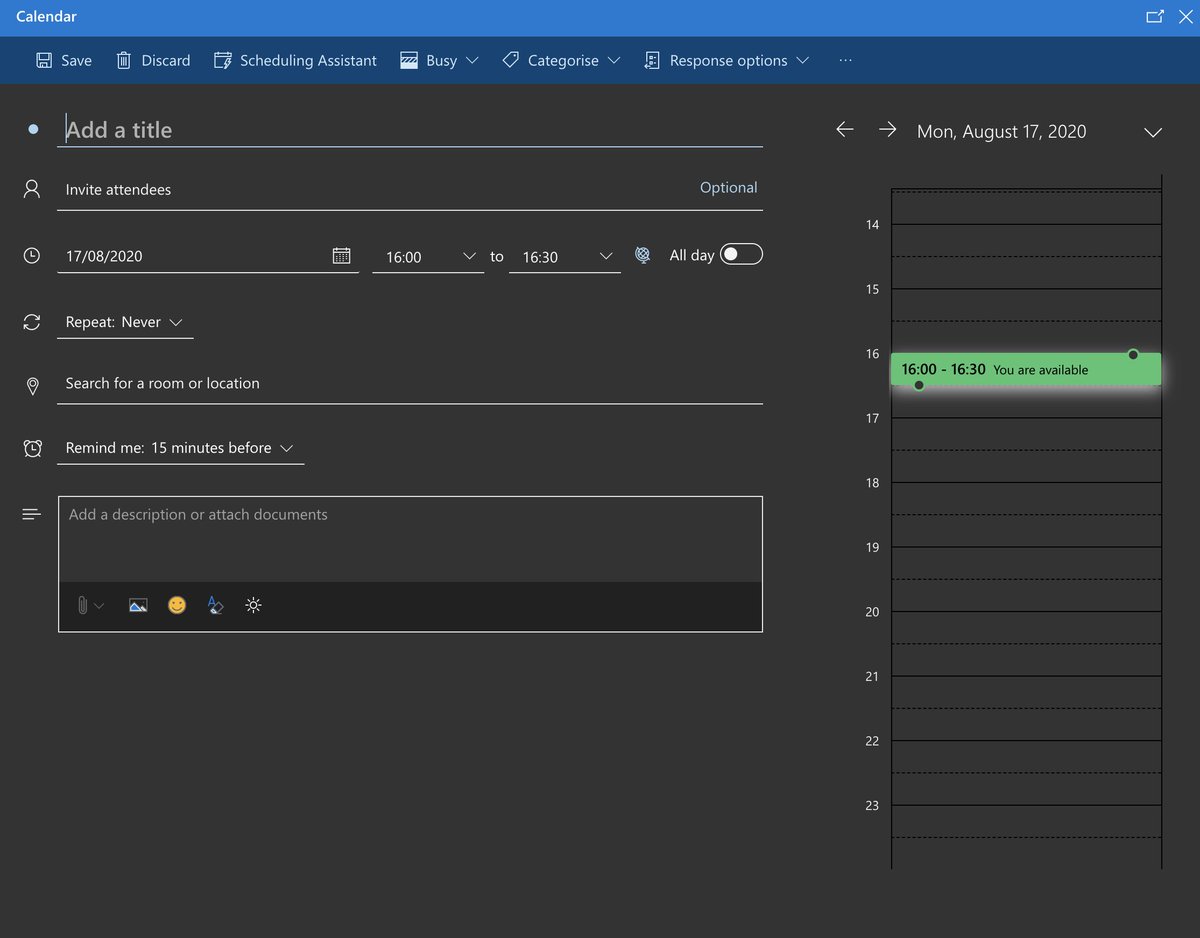Click the blue event color dot next to title
The height and width of the screenshot is (938, 1200).
[31, 129]
